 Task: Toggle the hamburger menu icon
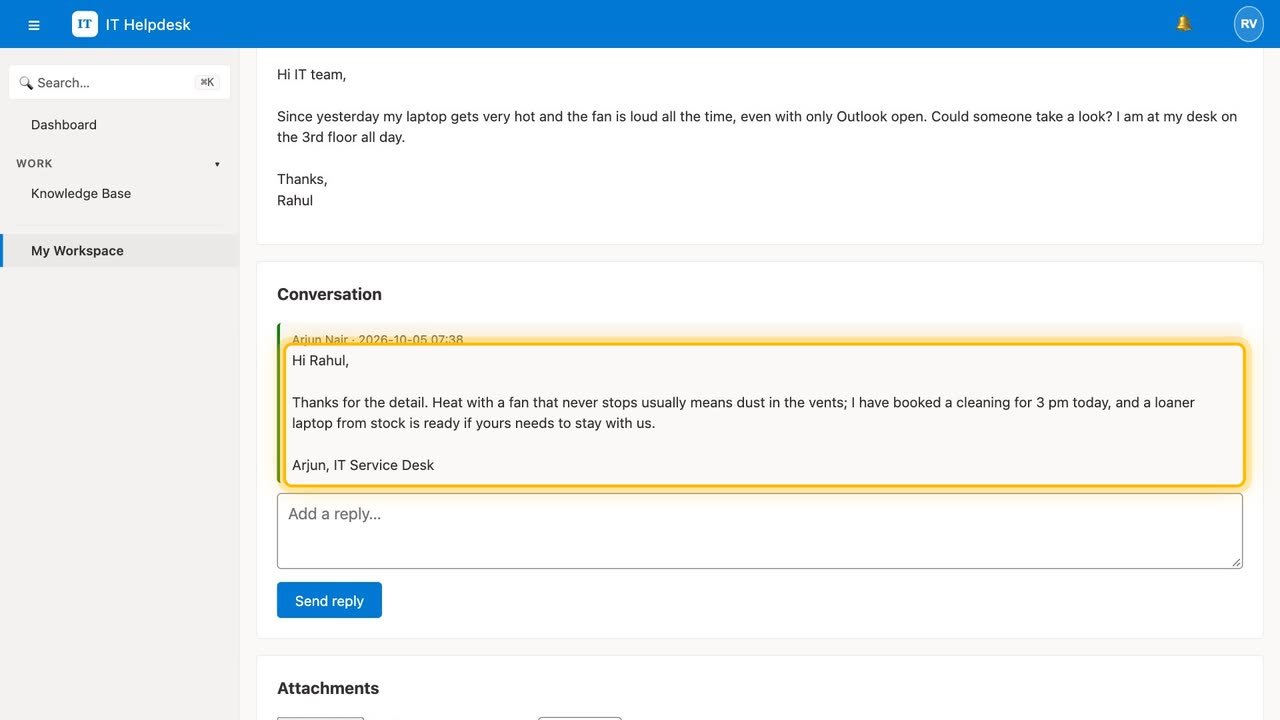pos(34,25)
